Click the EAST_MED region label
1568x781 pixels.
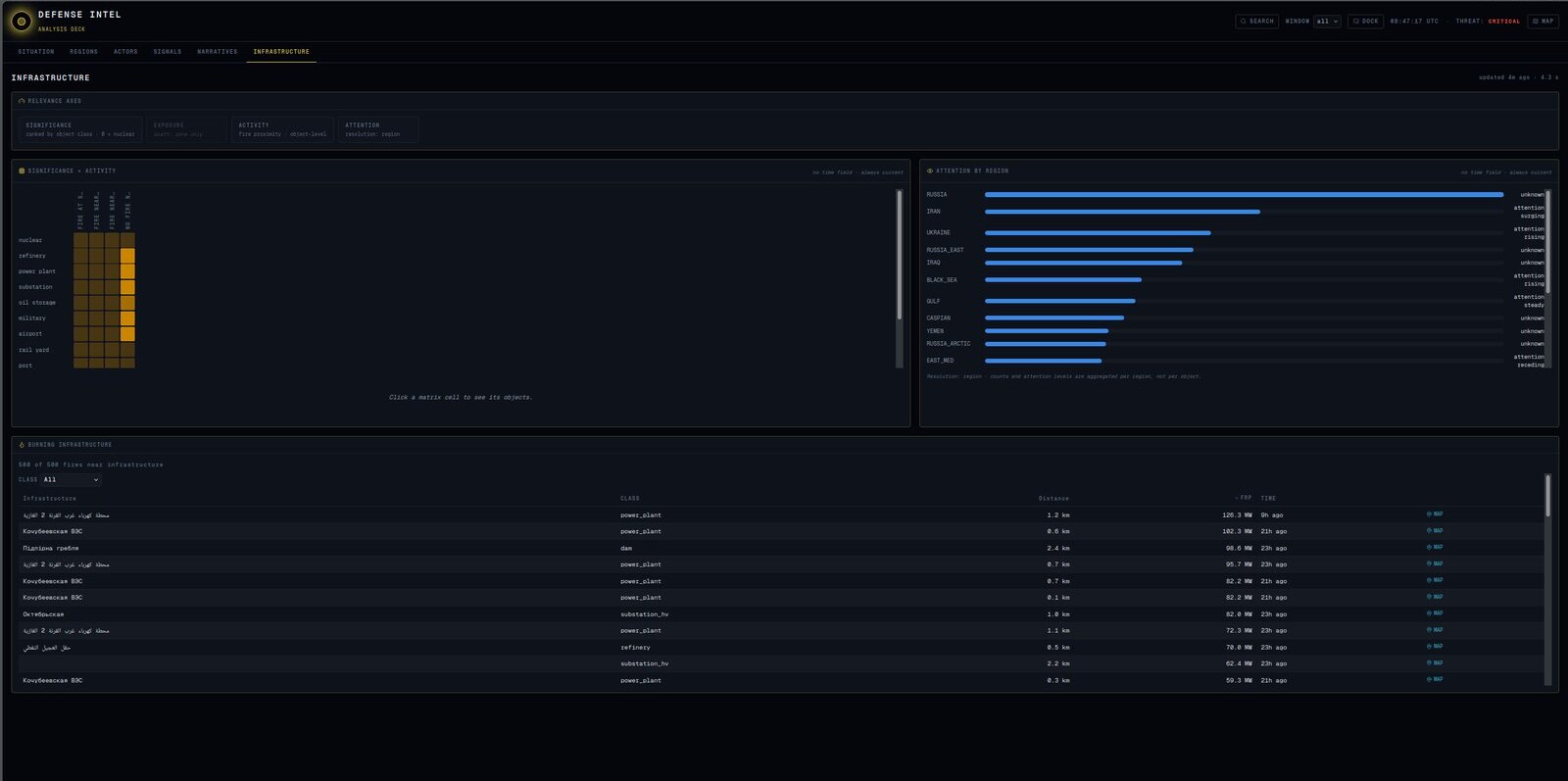[x=940, y=361]
